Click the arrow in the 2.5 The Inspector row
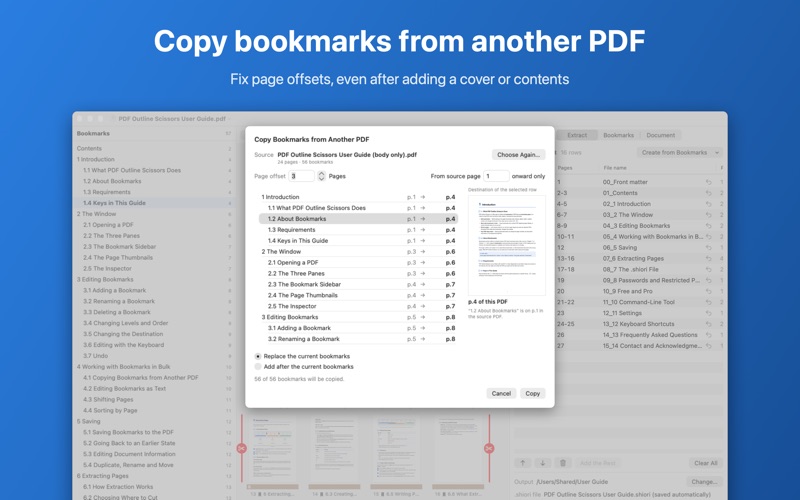This screenshot has height=500, width=800. click(423, 306)
